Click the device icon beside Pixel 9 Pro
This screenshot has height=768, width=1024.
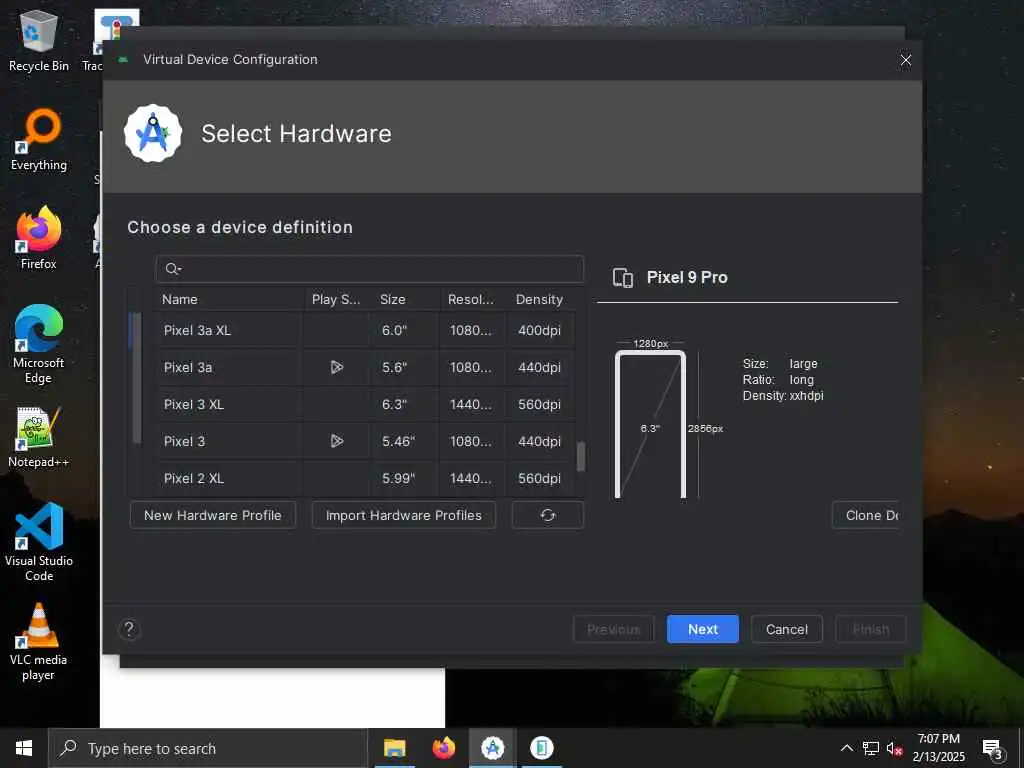[622, 278]
